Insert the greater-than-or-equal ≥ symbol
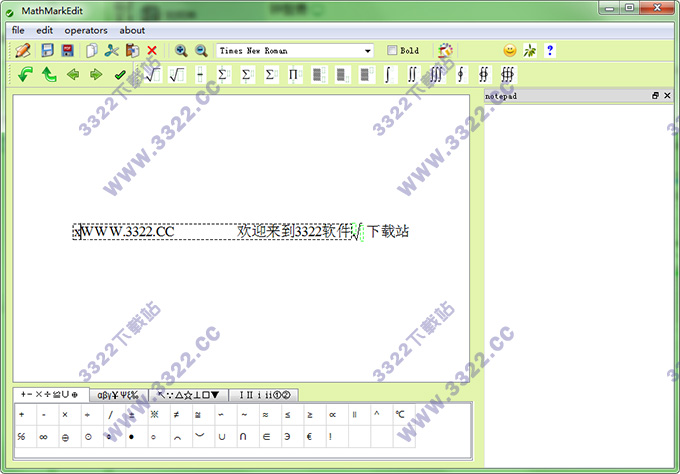This screenshot has width=680, height=474. click(x=310, y=415)
